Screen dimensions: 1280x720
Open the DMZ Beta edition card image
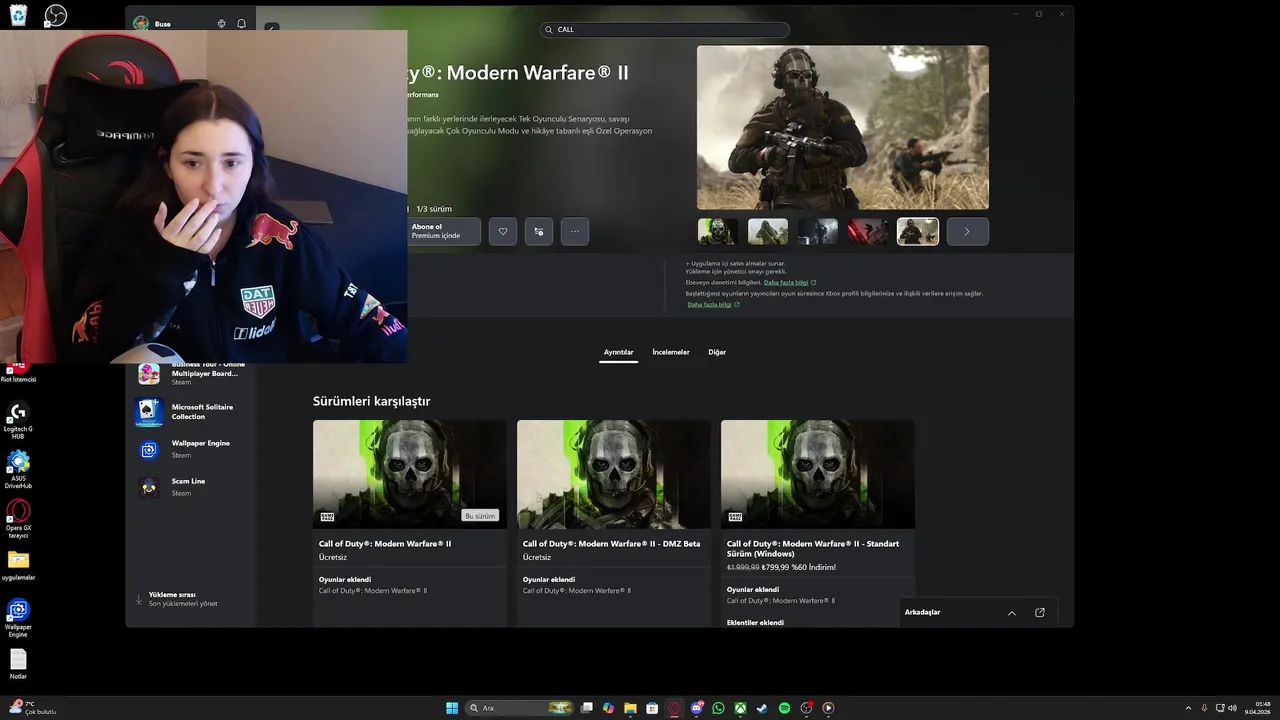click(614, 474)
